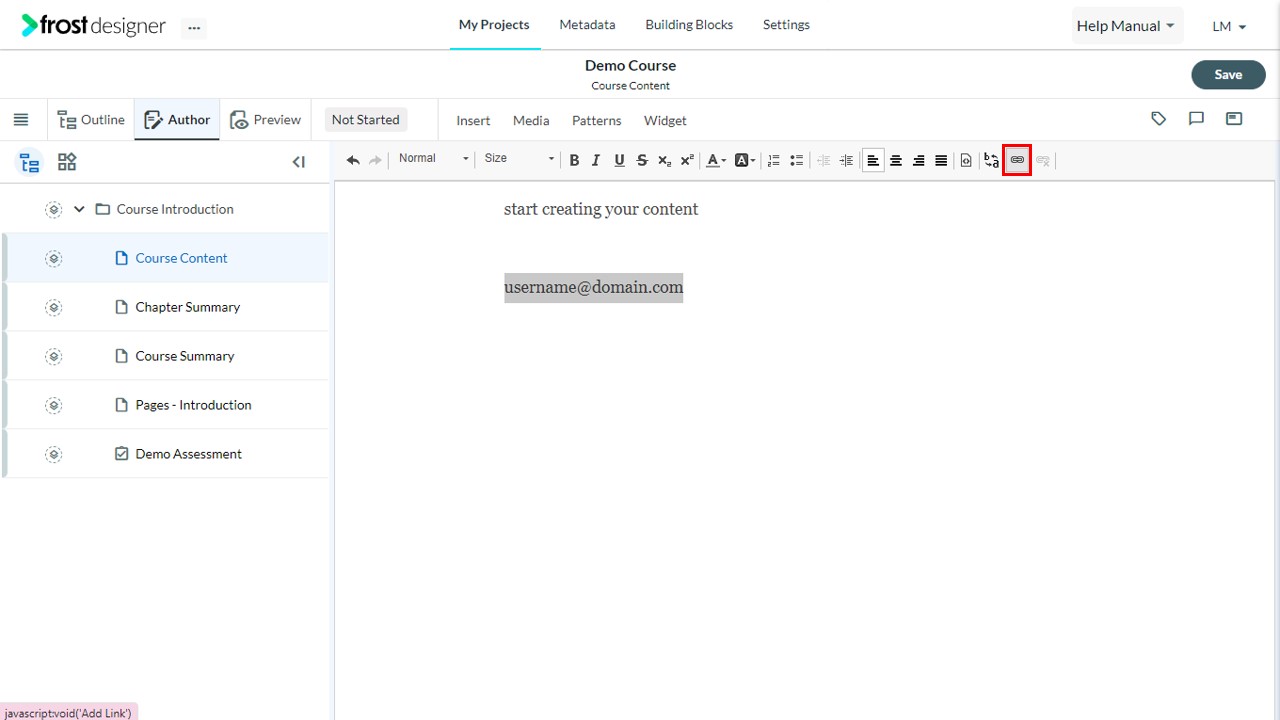Image resolution: width=1280 pixels, height=720 pixels.
Task: Open the Building Blocks tab
Action: (689, 24)
